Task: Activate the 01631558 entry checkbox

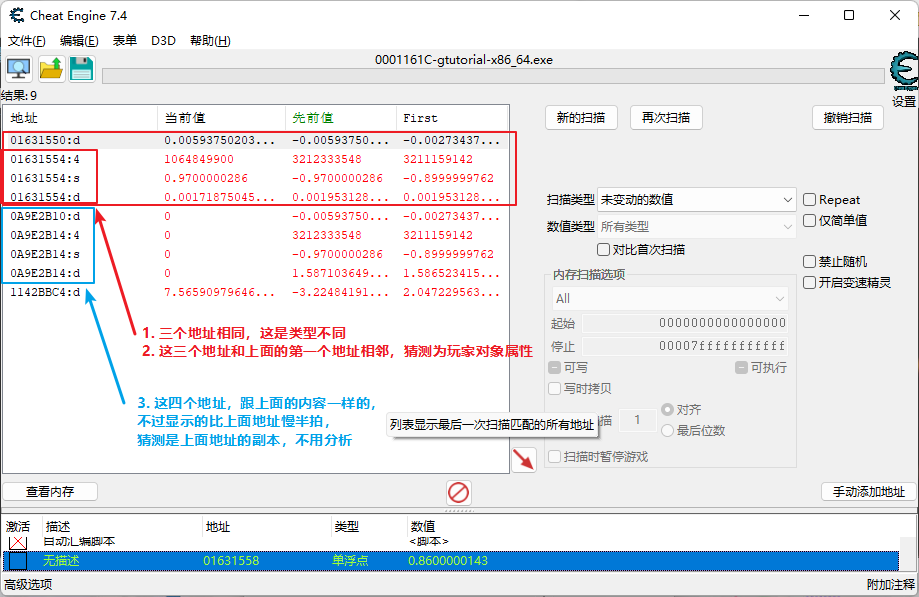Action: (18, 561)
